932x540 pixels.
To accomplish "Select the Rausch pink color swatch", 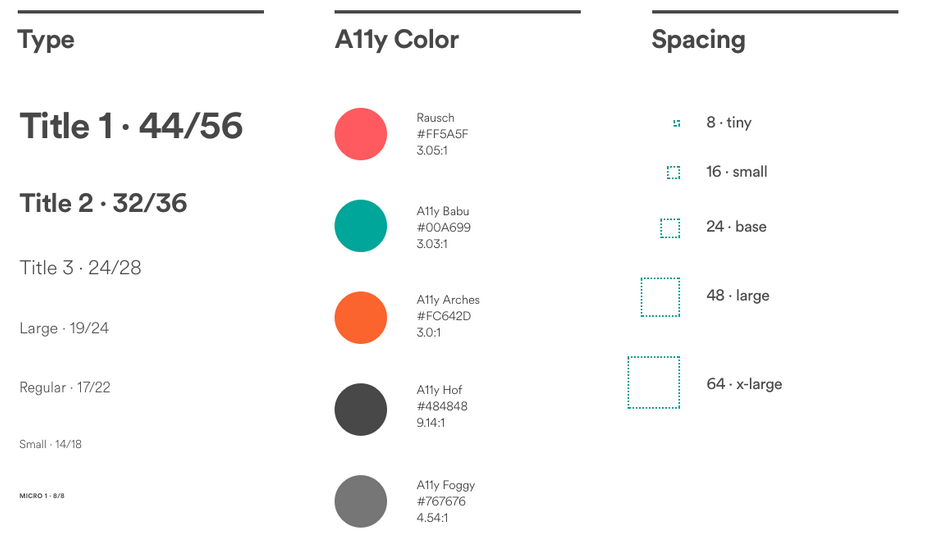I will tap(361, 134).
